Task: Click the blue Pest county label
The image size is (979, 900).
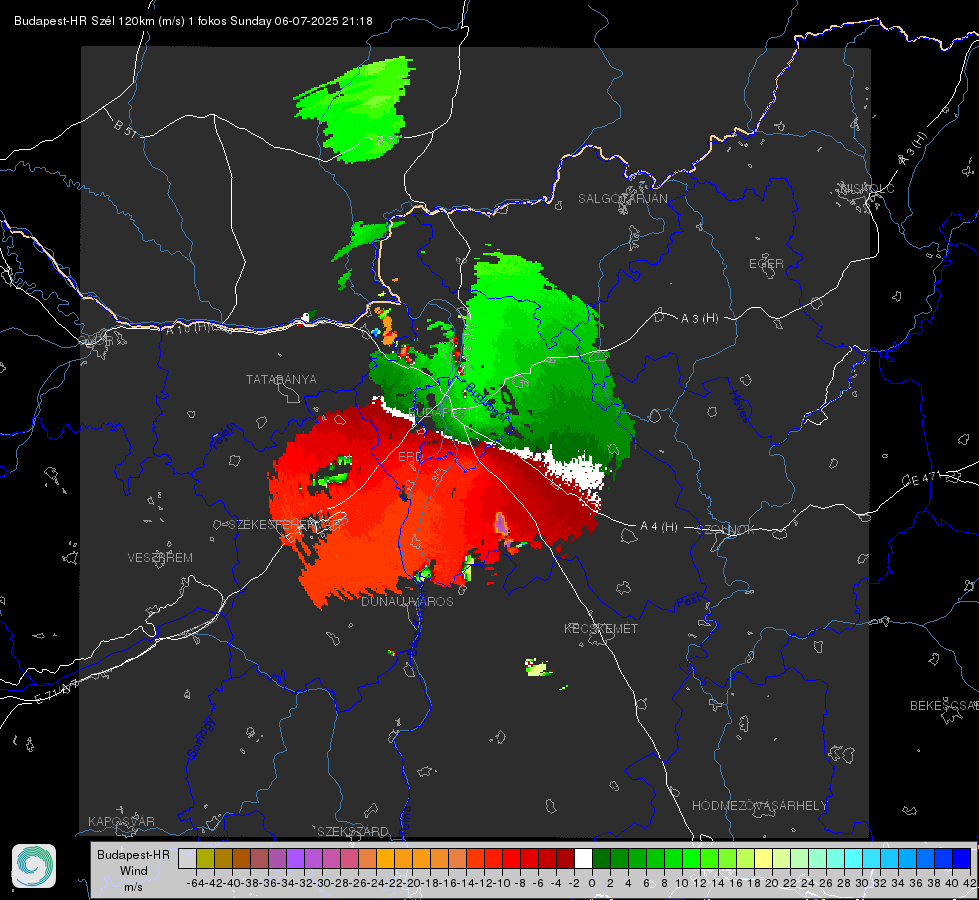Action: (690, 601)
